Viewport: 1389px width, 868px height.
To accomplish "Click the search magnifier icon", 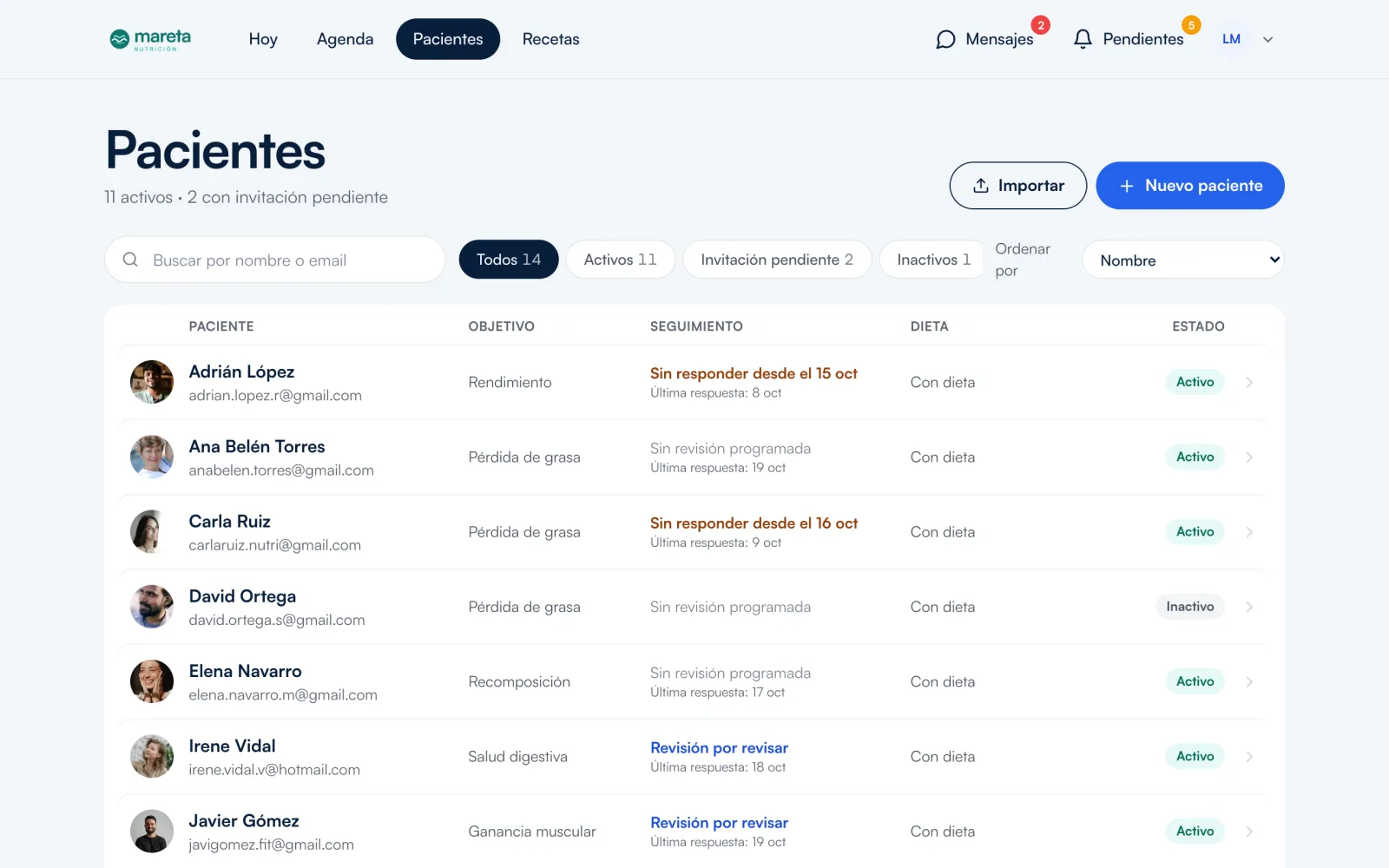I will click(x=130, y=260).
